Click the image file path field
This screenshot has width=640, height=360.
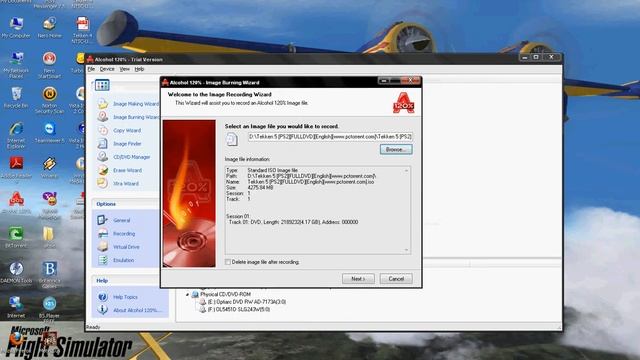(330, 137)
